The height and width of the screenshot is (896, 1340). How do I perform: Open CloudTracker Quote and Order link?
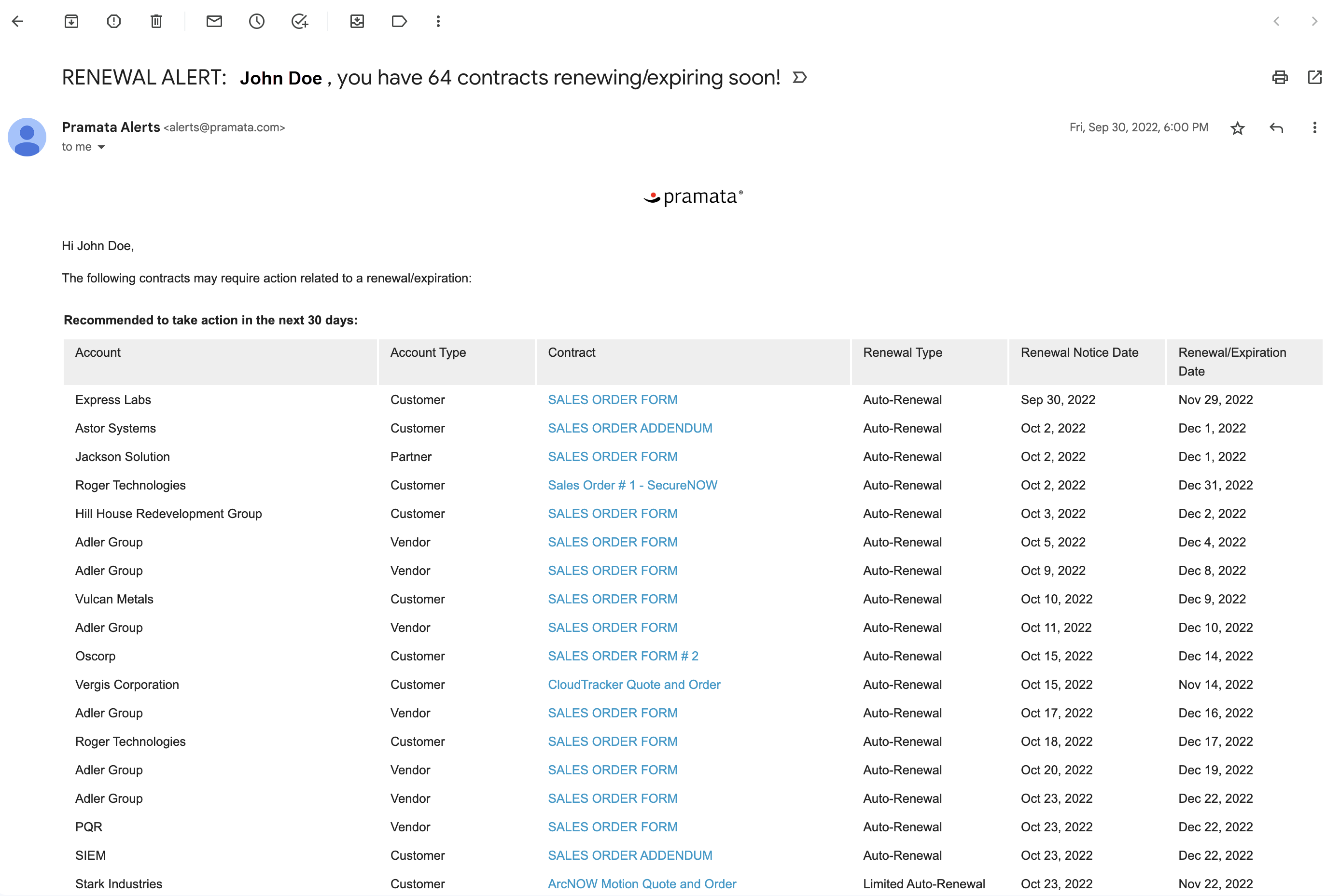[x=634, y=685]
